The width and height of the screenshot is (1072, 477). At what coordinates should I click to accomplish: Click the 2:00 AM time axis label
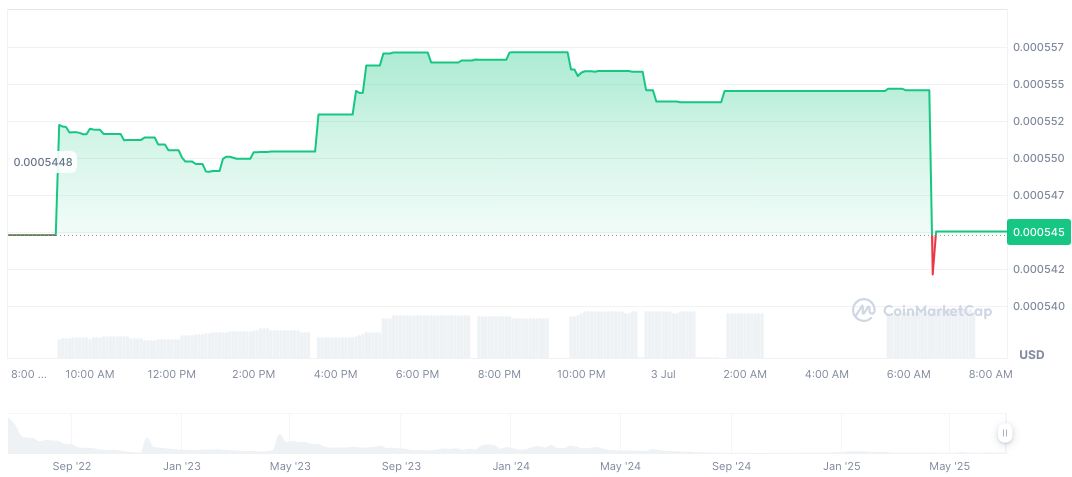[x=745, y=374]
